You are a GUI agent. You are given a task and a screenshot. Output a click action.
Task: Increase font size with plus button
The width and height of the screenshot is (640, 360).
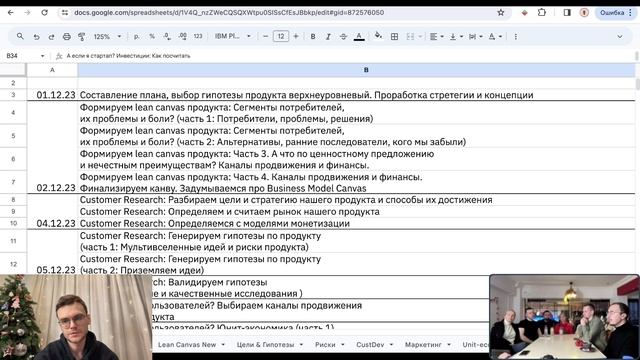click(x=296, y=36)
